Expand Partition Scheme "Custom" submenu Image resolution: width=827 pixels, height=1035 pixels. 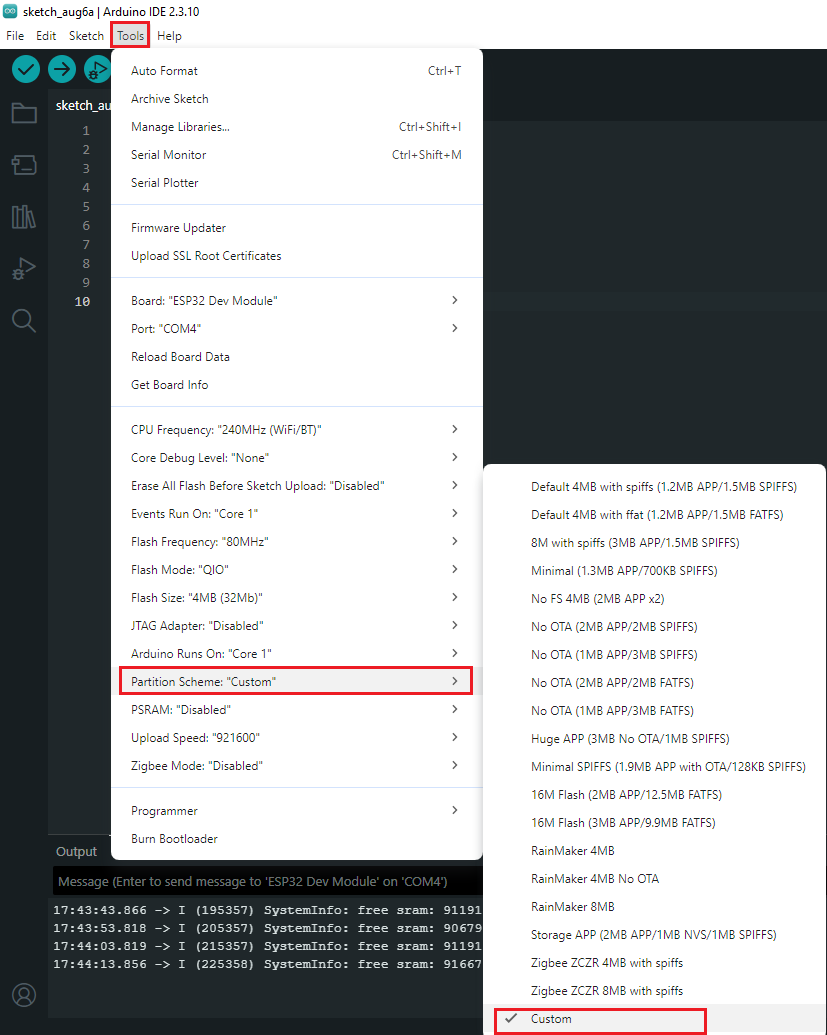(297, 681)
